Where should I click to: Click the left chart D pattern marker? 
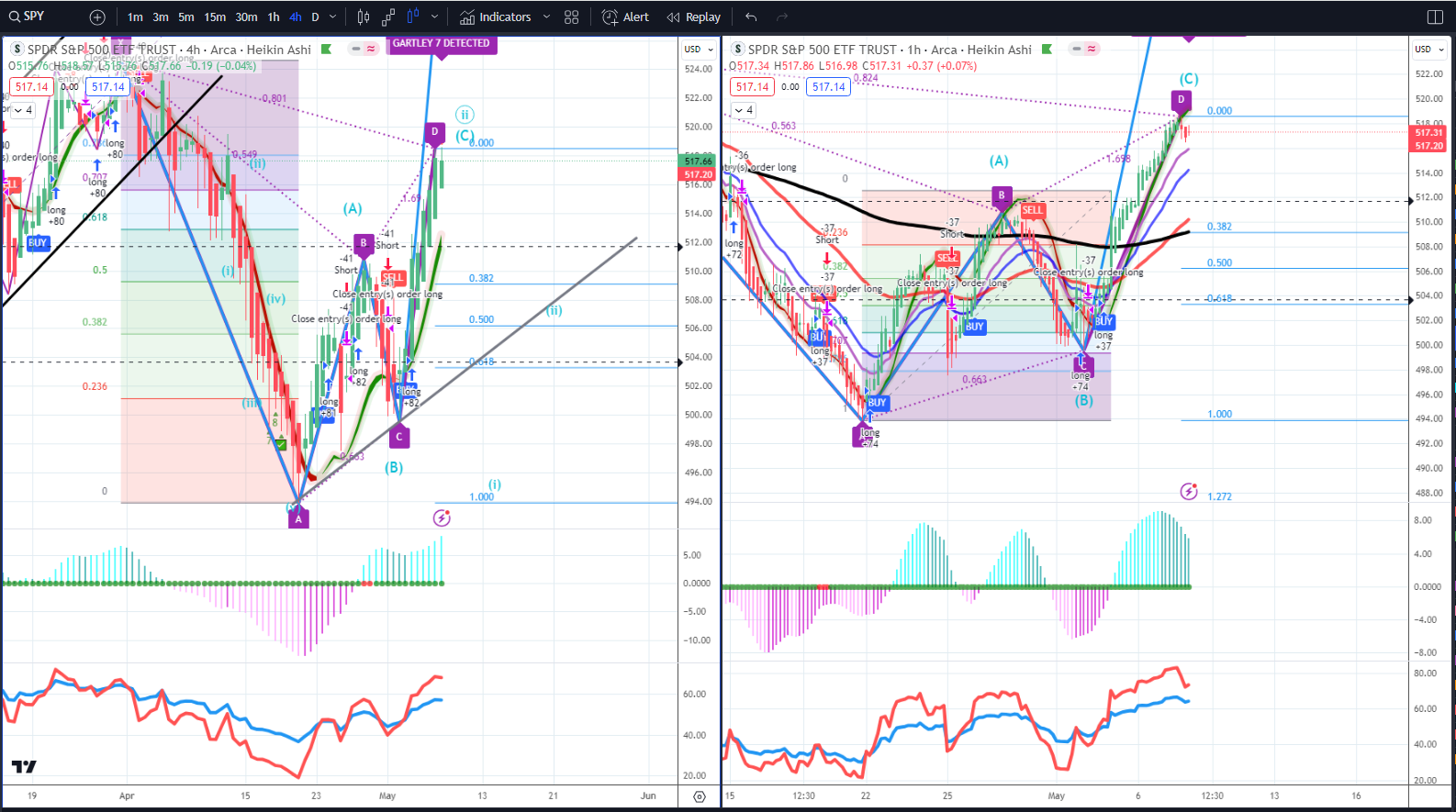[435, 132]
